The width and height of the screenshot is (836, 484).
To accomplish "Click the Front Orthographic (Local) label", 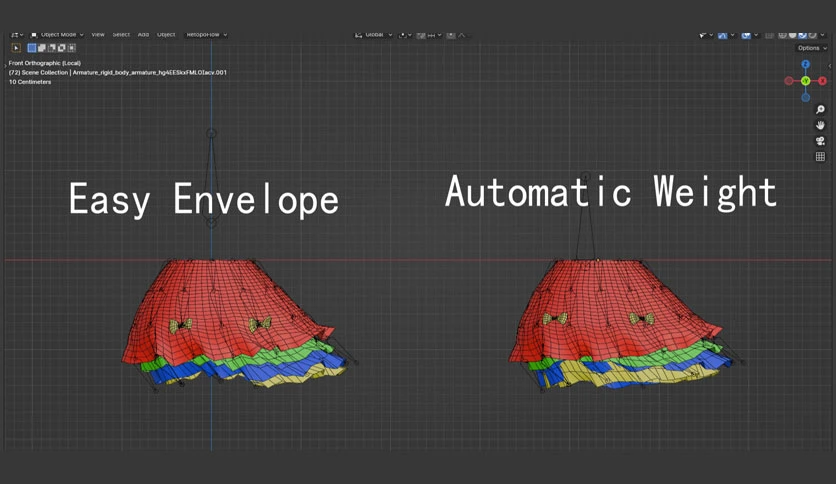I will (45, 63).
